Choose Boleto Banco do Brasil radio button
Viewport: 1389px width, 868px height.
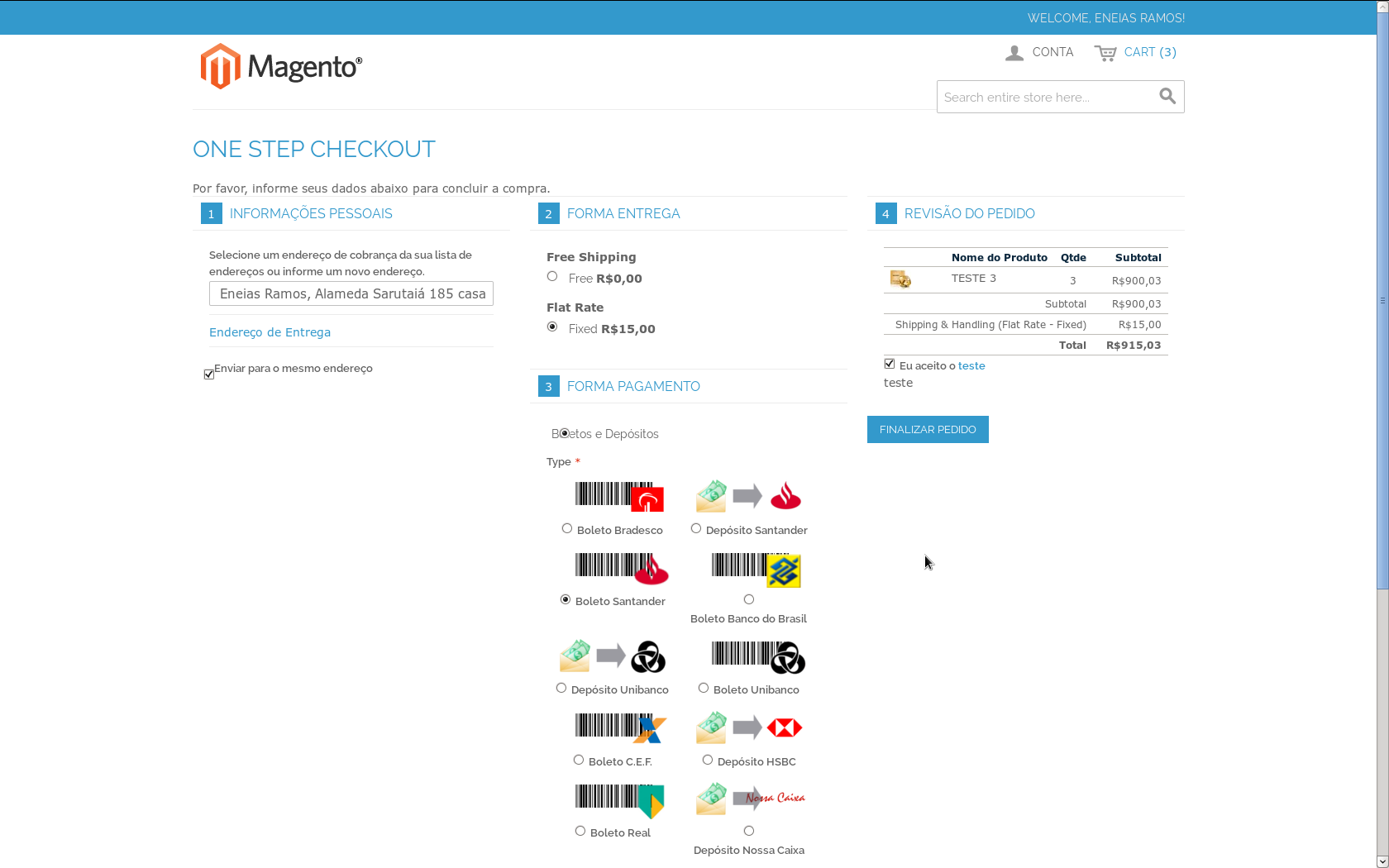coord(749,599)
